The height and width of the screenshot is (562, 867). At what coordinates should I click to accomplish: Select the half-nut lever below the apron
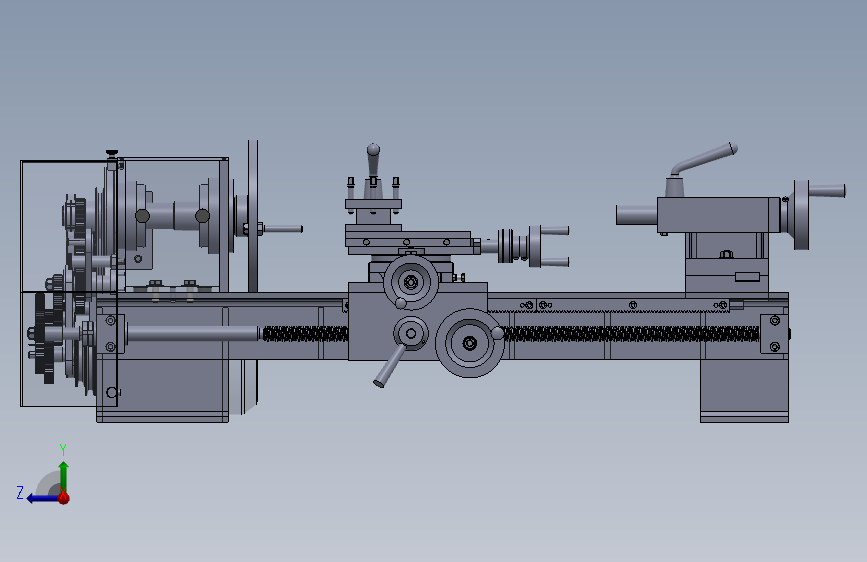[390, 366]
